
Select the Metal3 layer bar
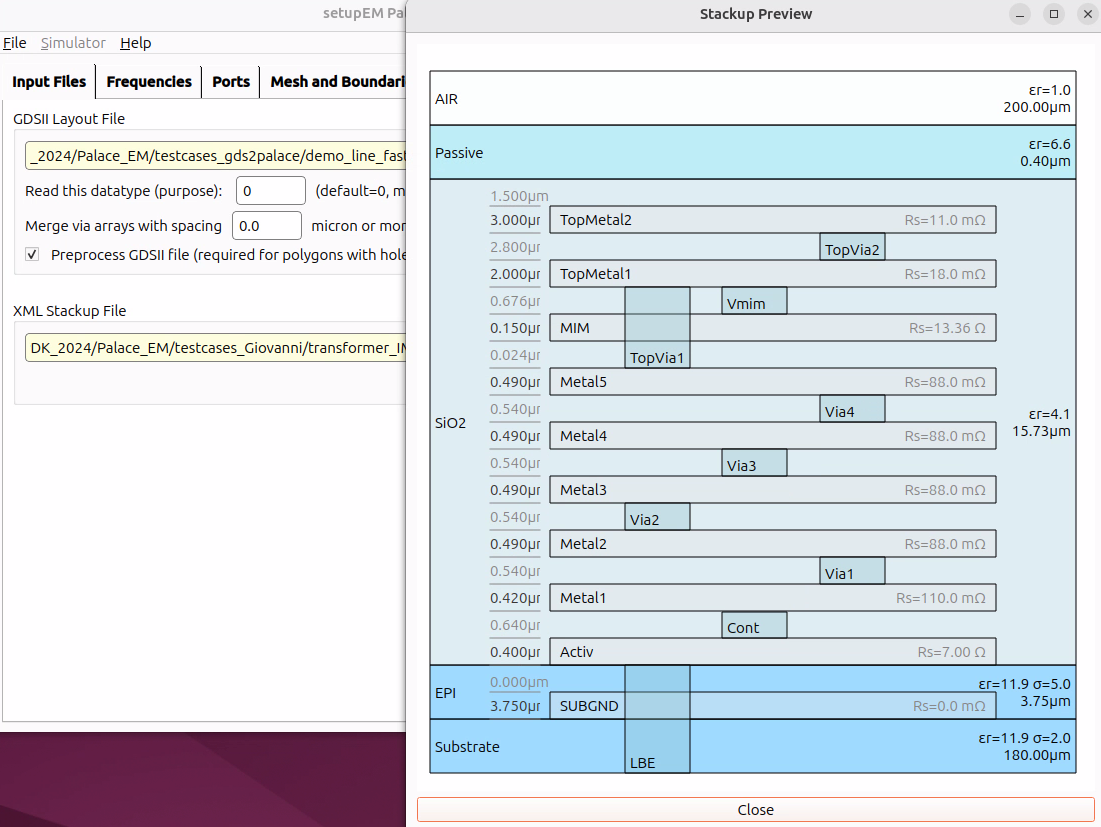pos(772,490)
